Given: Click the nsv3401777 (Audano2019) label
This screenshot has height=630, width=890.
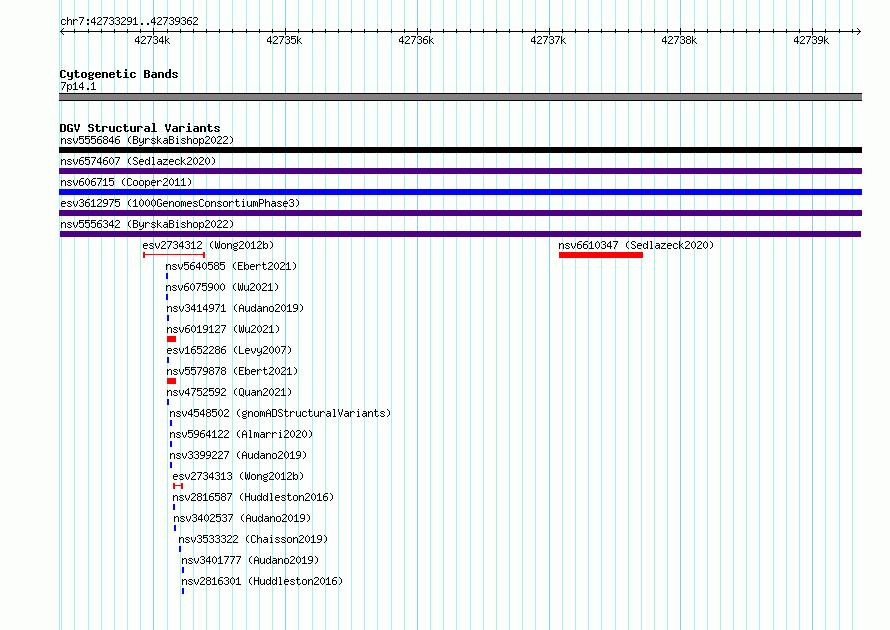Looking at the screenshot, I should [250, 560].
